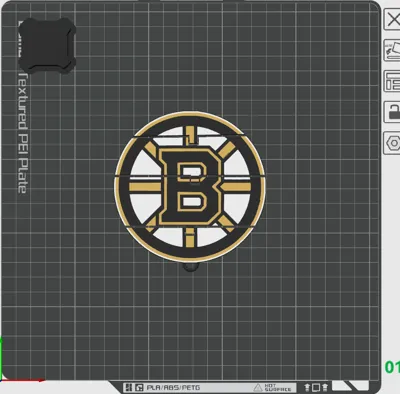The width and height of the screenshot is (400, 394).
Task: Arrange objects on this plate
Action: pos(392,81)
